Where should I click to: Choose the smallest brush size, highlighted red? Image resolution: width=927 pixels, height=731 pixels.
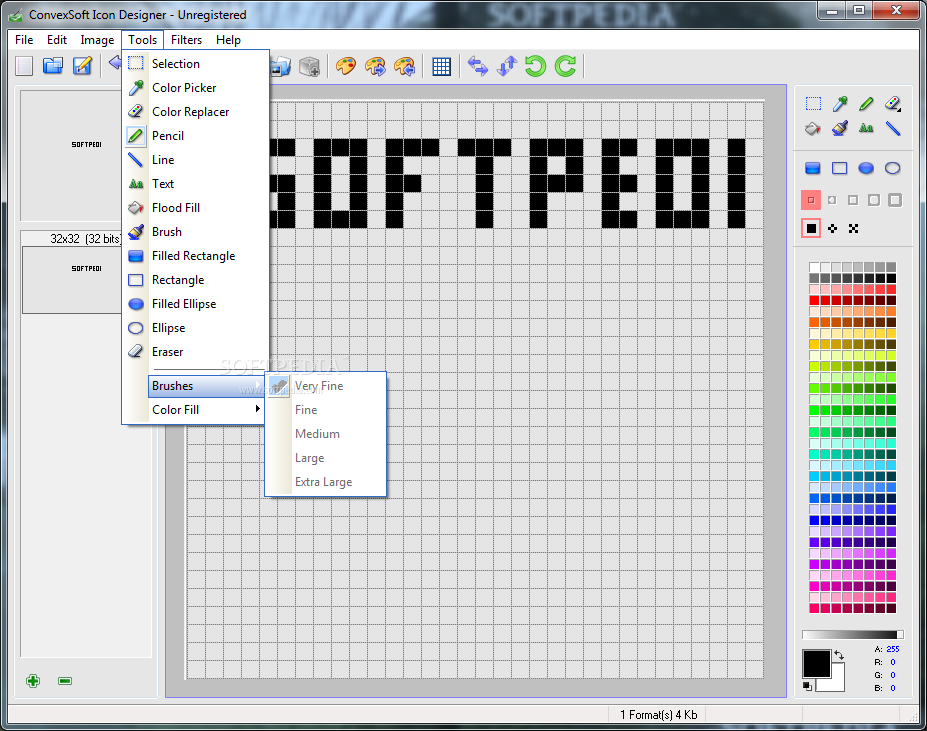point(811,200)
